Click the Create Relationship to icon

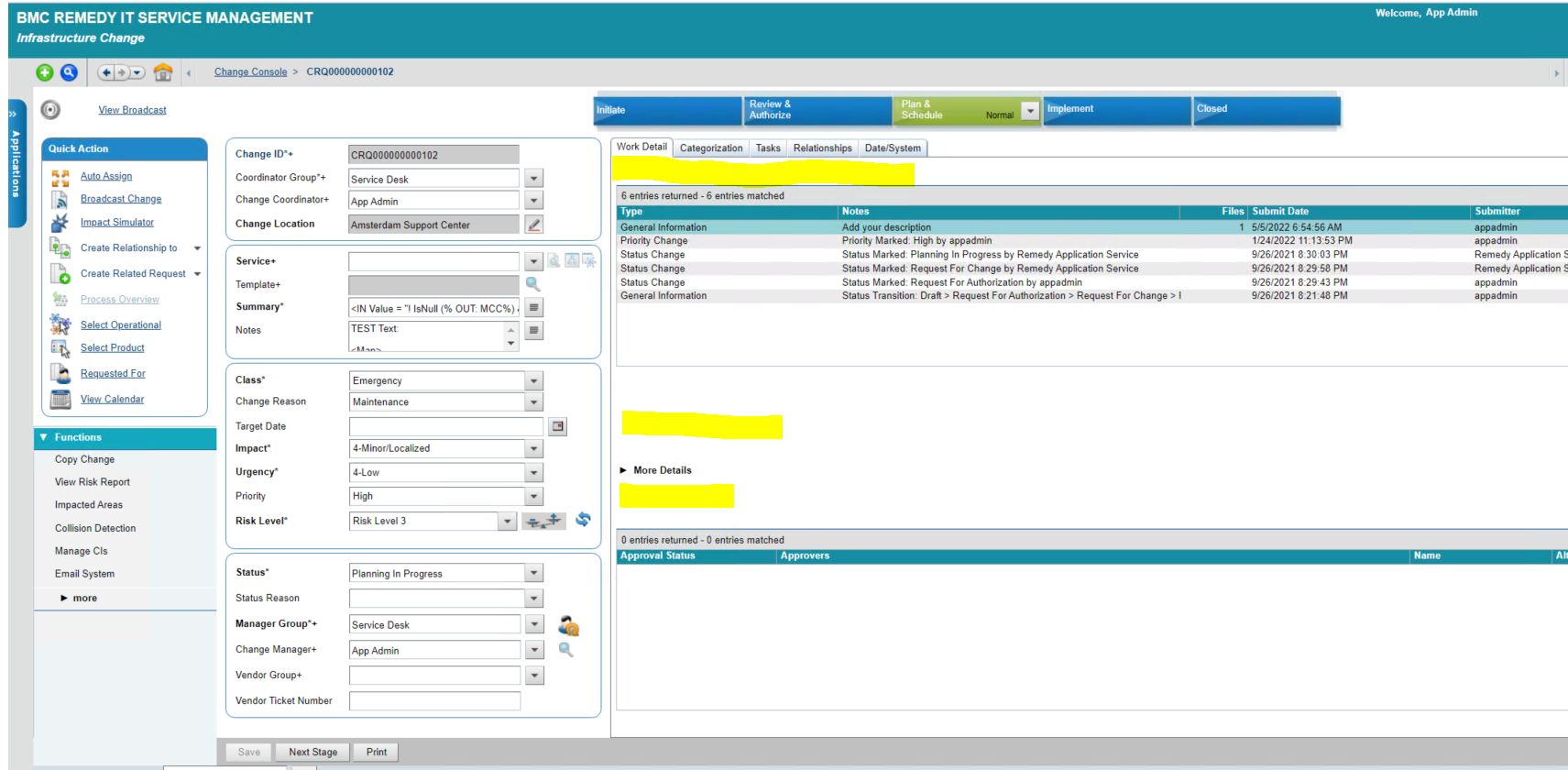point(60,247)
